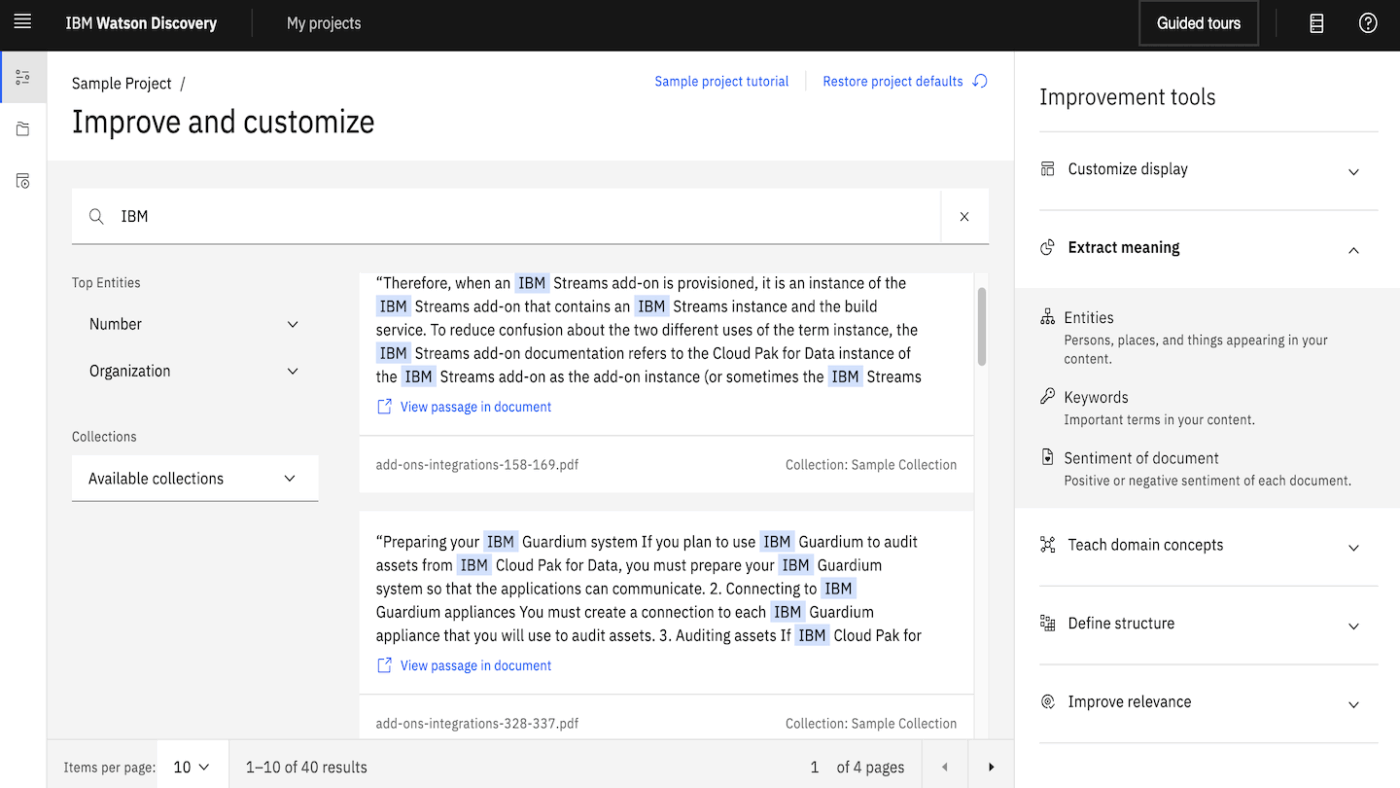The height and width of the screenshot is (788, 1400).
Task: Open the Guided tours menu
Action: point(1198,22)
